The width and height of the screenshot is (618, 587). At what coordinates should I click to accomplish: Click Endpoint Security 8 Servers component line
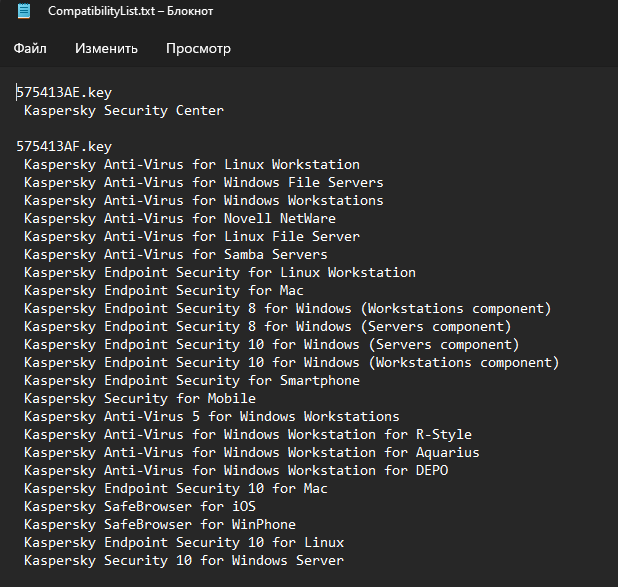pyautogui.click(x=268, y=326)
